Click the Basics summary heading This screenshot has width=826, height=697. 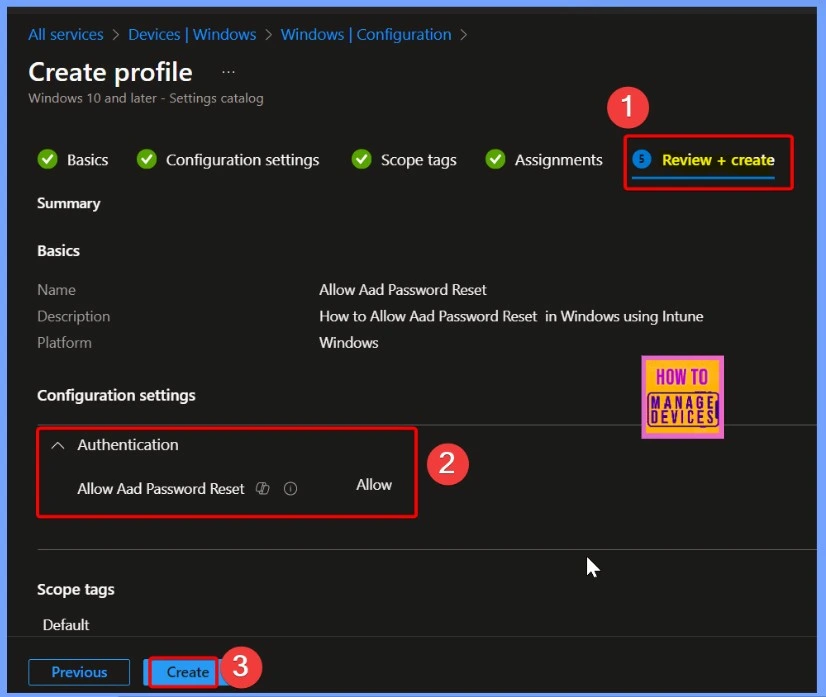pos(58,251)
